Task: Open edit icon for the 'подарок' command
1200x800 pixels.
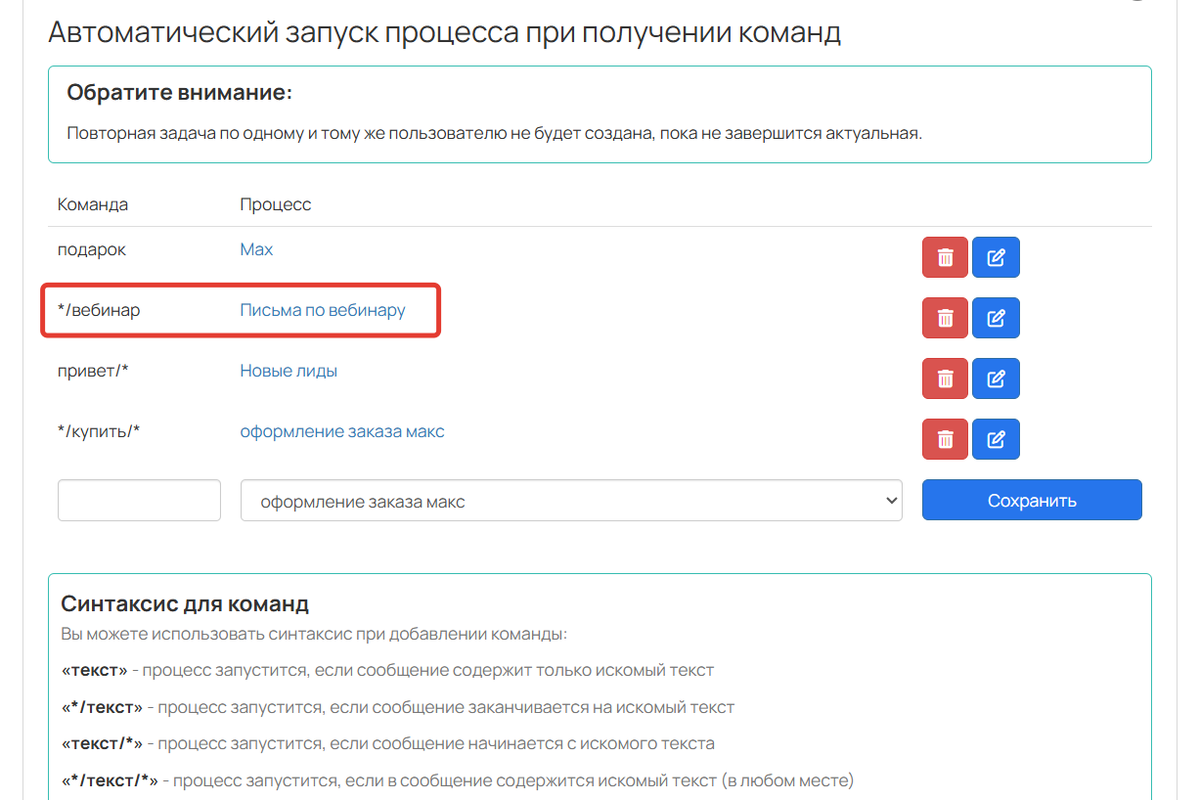Action: [995, 257]
